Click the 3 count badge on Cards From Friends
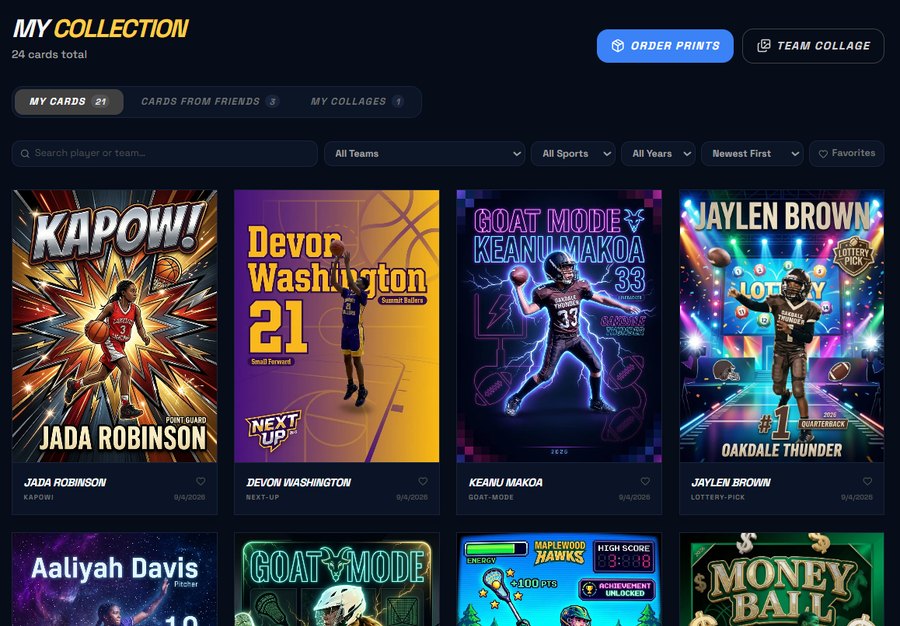Viewport: 900px width, 626px height. click(273, 102)
